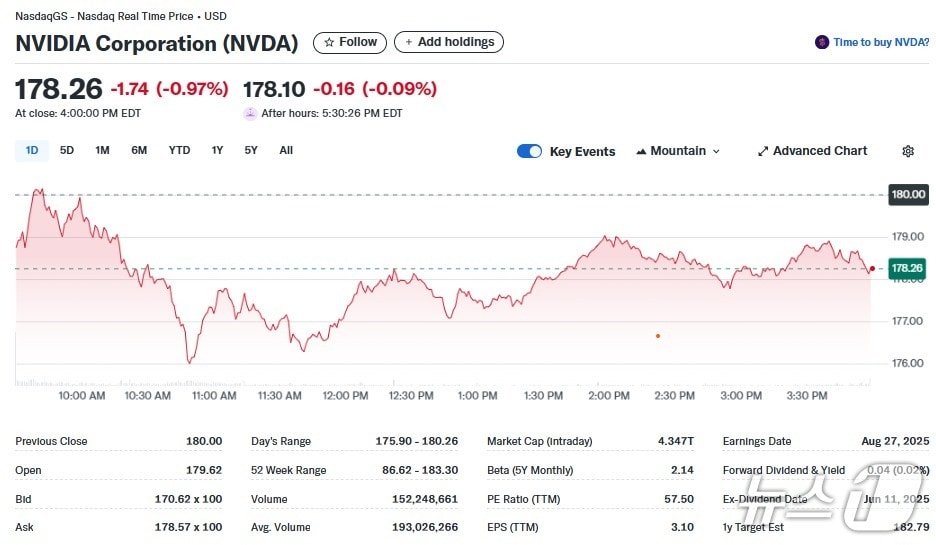Click the orange key event dot on chart
The width and height of the screenshot is (936, 545).
pos(657,336)
